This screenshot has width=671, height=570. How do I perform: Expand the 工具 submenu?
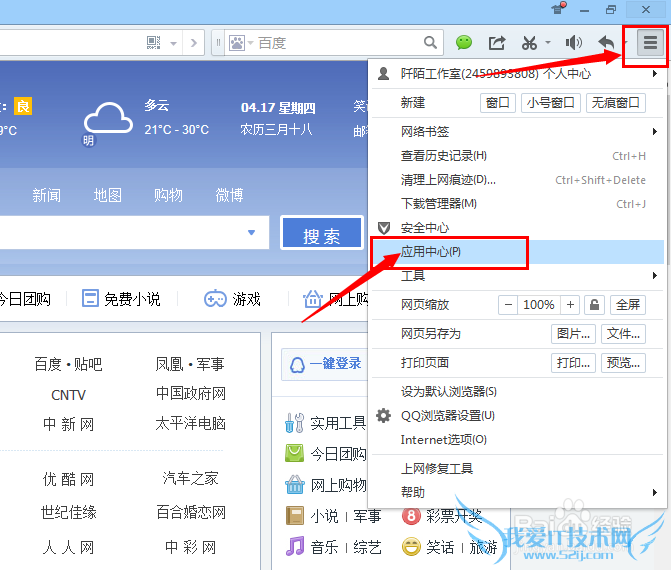point(655,275)
